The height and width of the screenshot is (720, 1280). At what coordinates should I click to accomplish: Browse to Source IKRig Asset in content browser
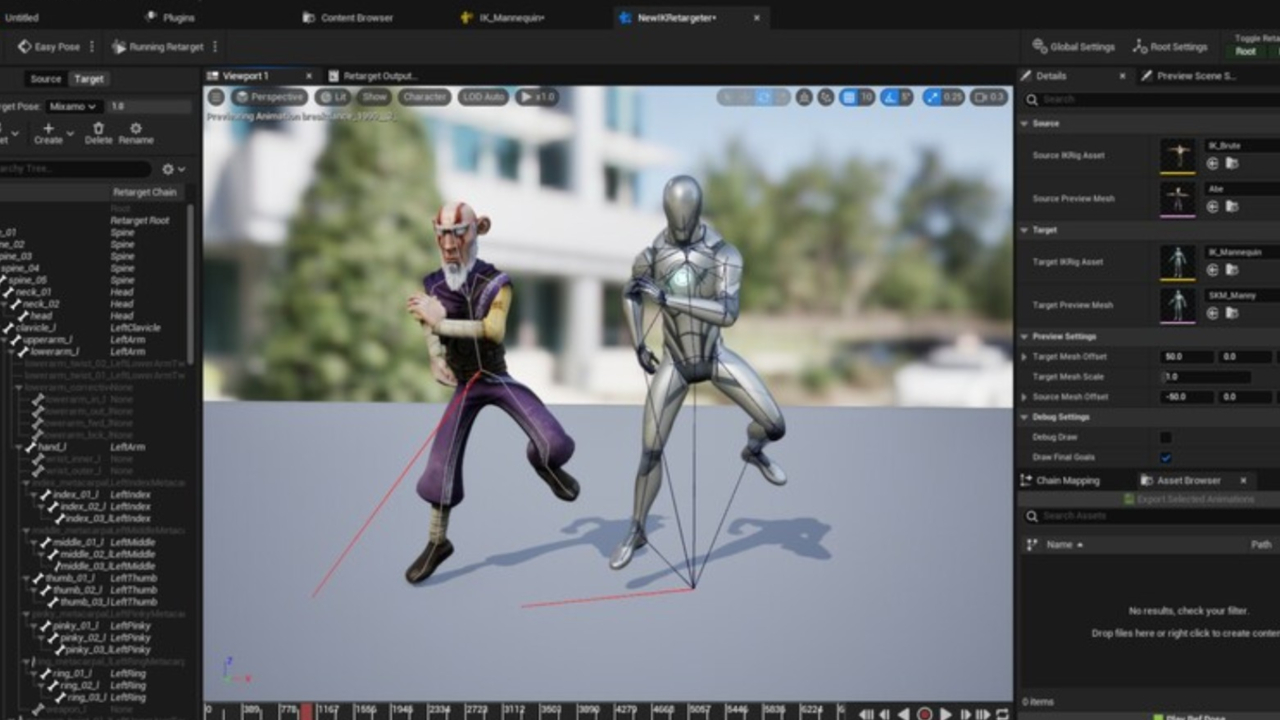point(1232,163)
